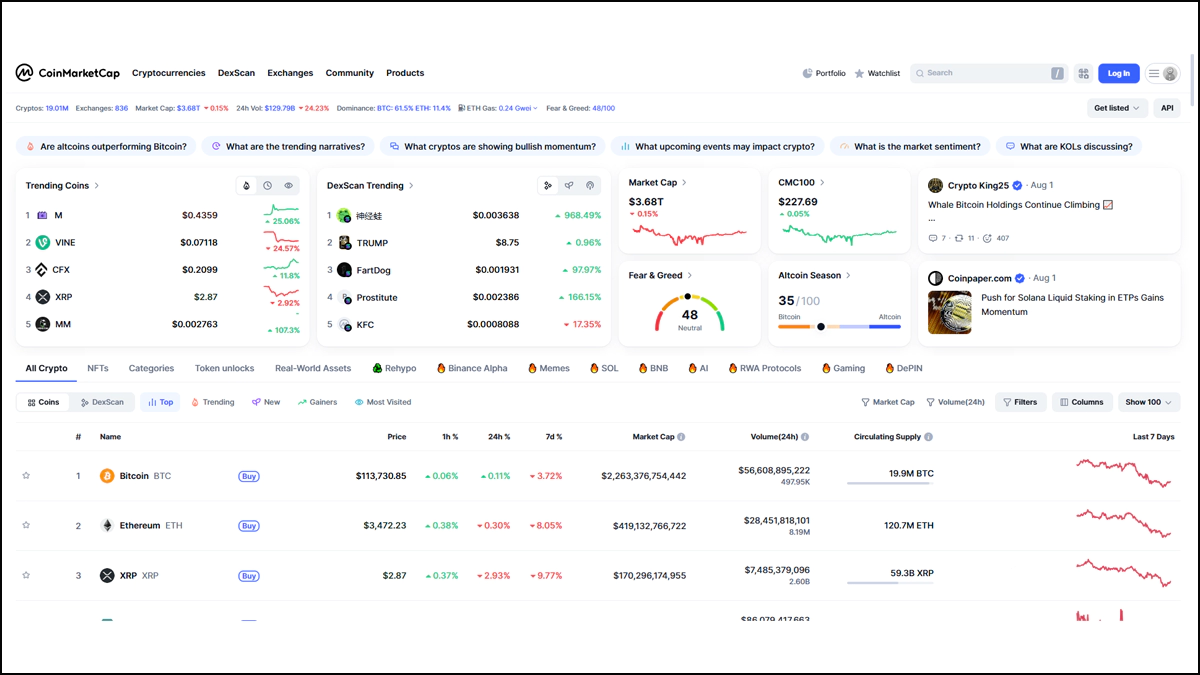
Task: Expand the CMC100 card
Action: pyautogui.click(x=802, y=183)
